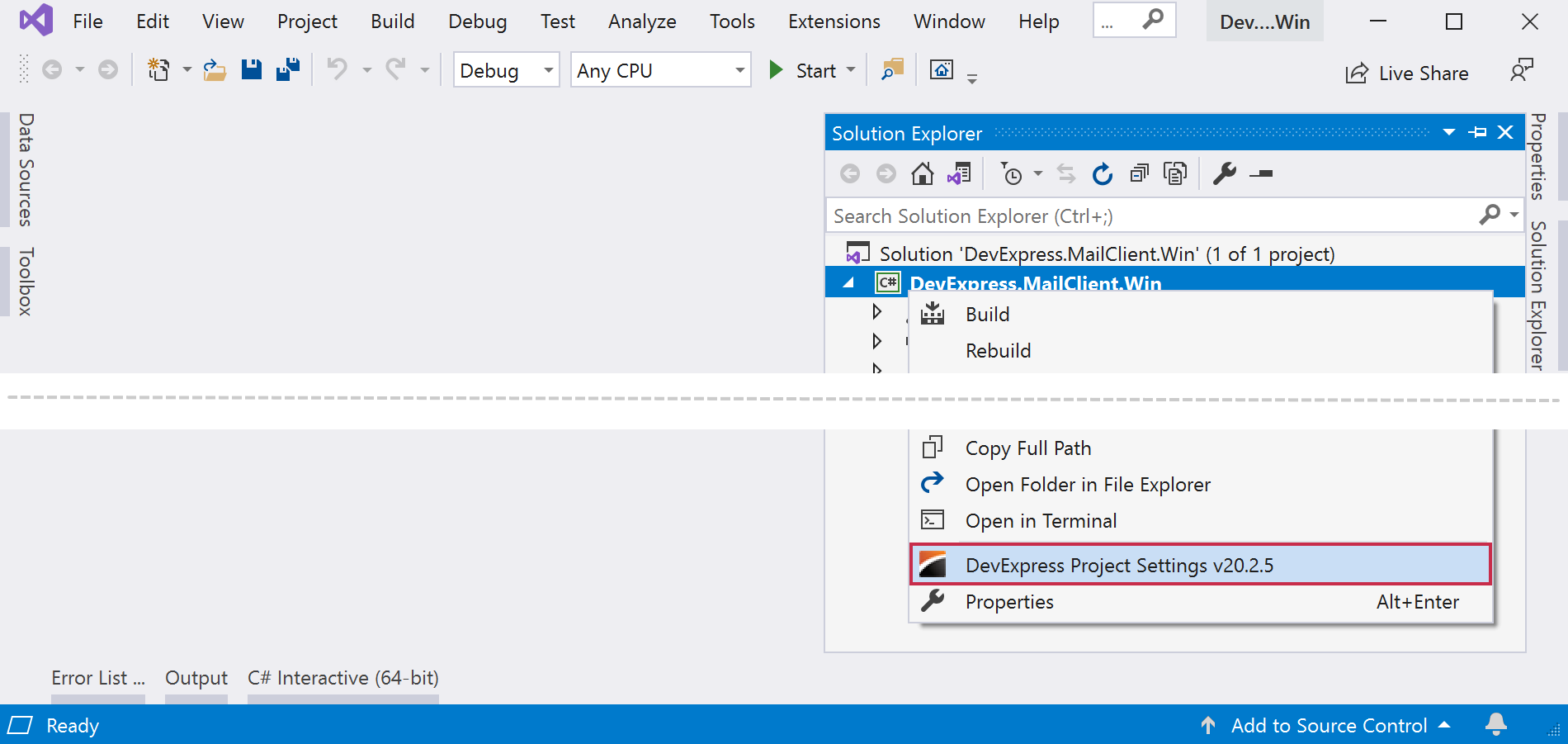Image resolution: width=1568 pixels, height=744 pixels.
Task: Switch to the Output tab
Action: tap(196, 678)
